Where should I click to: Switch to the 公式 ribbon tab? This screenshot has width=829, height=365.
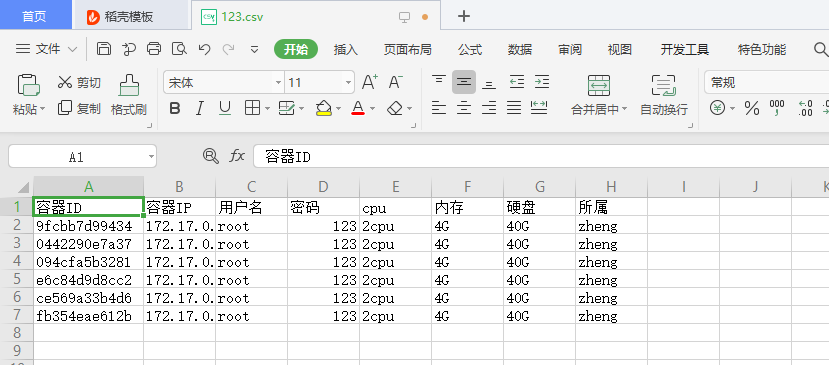click(x=469, y=50)
